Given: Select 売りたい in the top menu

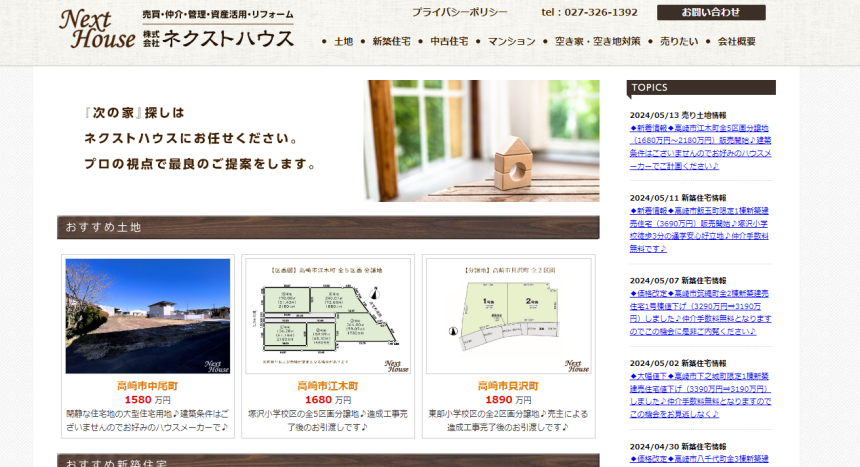Looking at the screenshot, I should 679,42.
